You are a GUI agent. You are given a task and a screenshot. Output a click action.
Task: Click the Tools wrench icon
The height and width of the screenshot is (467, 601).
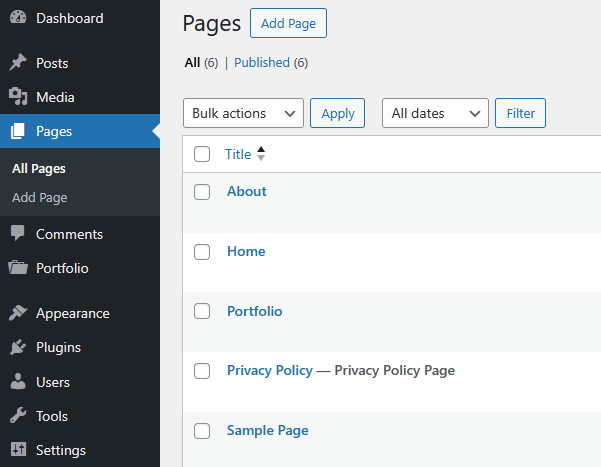pyautogui.click(x=18, y=416)
